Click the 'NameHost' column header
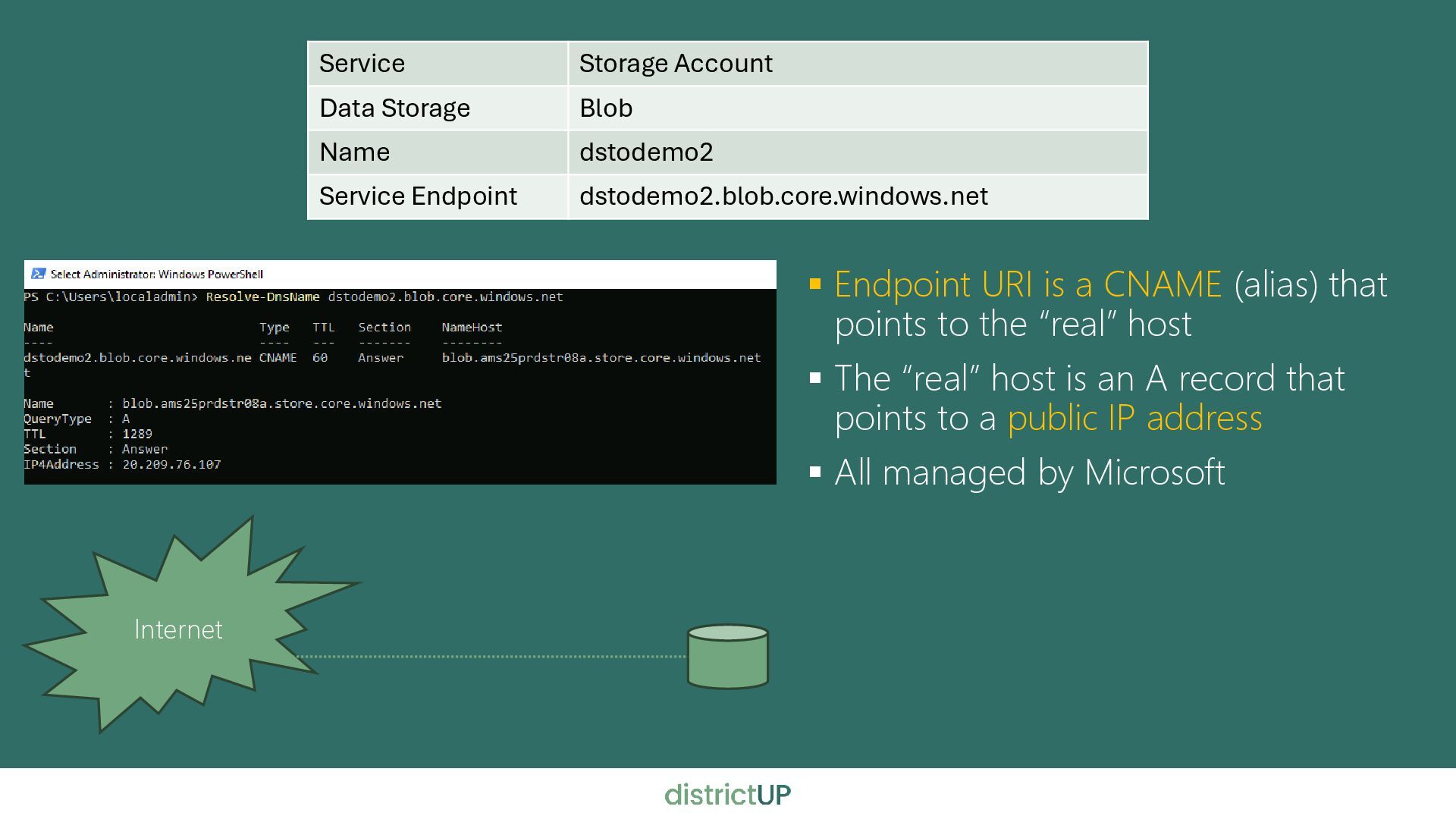 pyautogui.click(x=472, y=328)
